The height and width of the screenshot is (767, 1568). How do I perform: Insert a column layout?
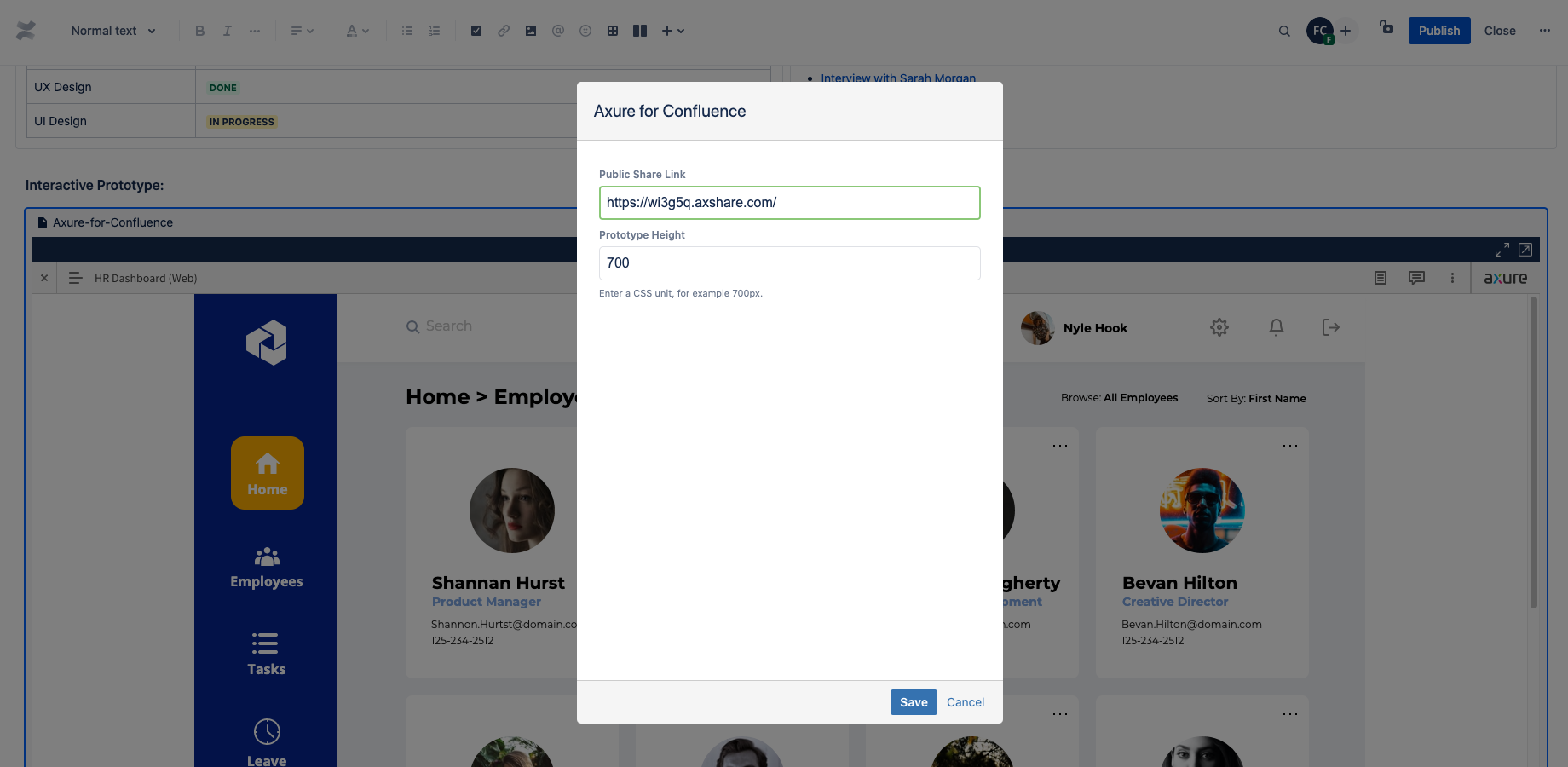point(640,31)
